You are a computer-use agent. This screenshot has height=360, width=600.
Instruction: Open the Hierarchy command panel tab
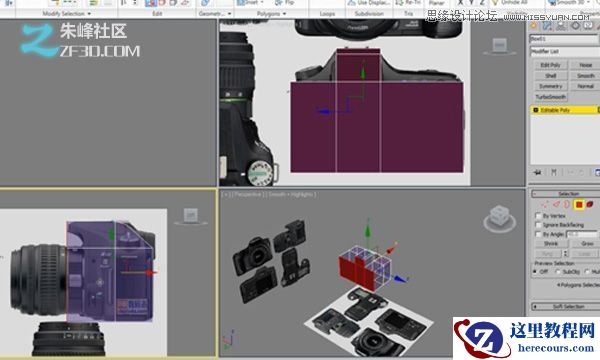pos(561,26)
